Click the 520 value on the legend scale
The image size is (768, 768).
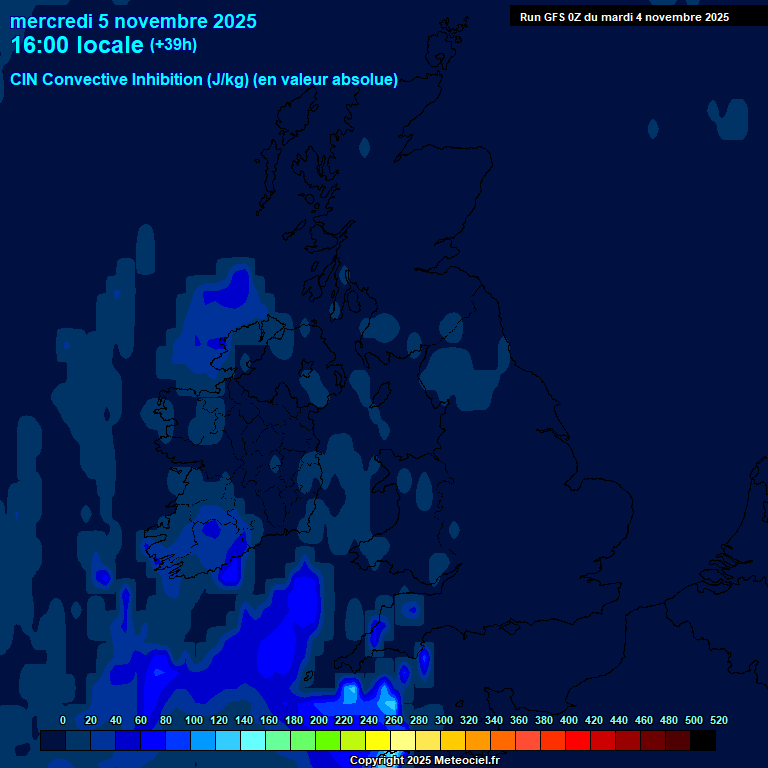pyautogui.click(x=719, y=720)
